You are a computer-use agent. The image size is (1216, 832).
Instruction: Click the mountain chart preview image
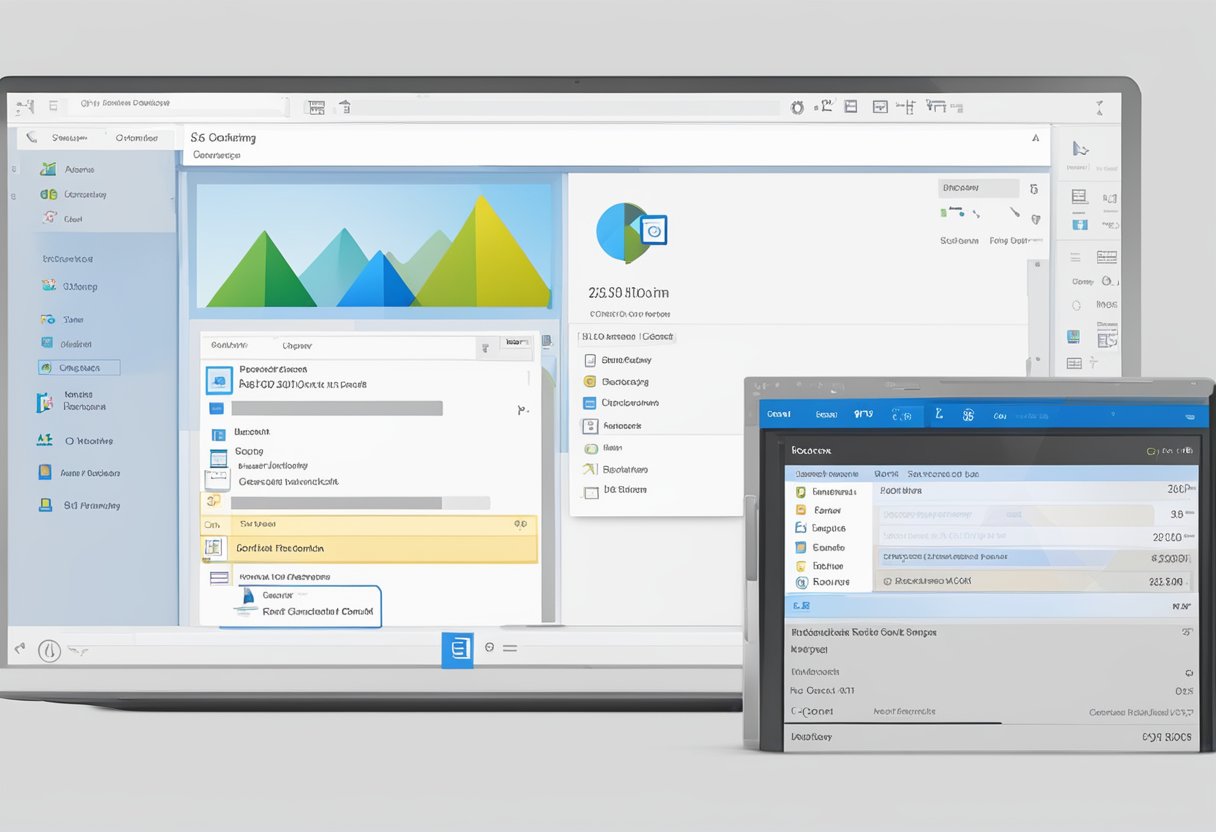click(374, 245)
